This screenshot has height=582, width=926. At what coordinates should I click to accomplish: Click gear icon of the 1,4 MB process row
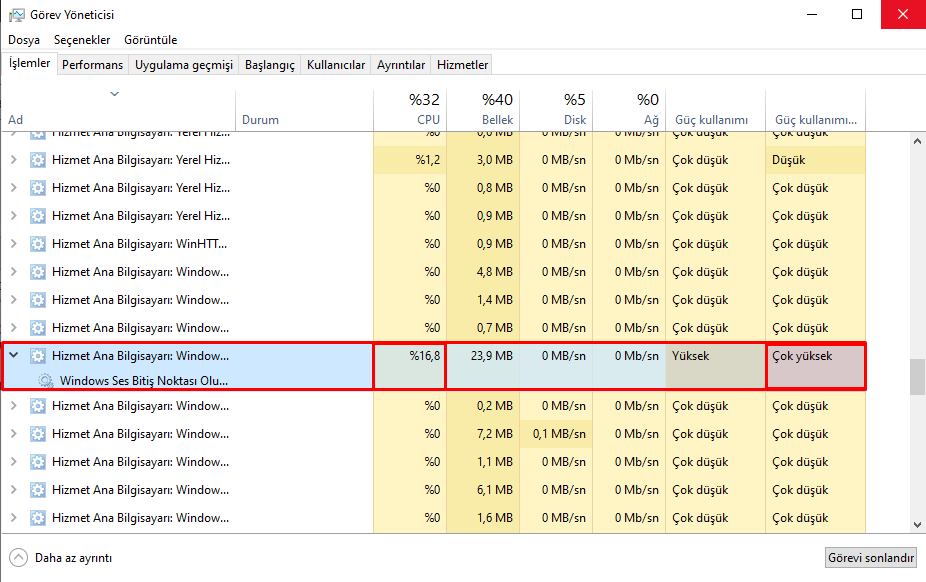pyautogui.click(x=38, y=300)
